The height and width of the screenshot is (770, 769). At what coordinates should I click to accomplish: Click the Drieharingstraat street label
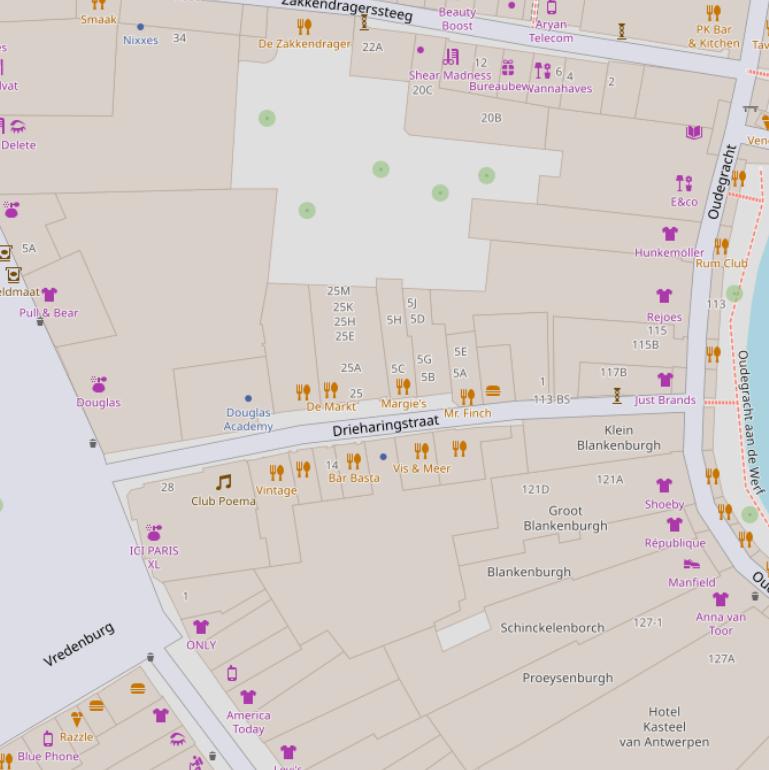click(x=386, y=427)
